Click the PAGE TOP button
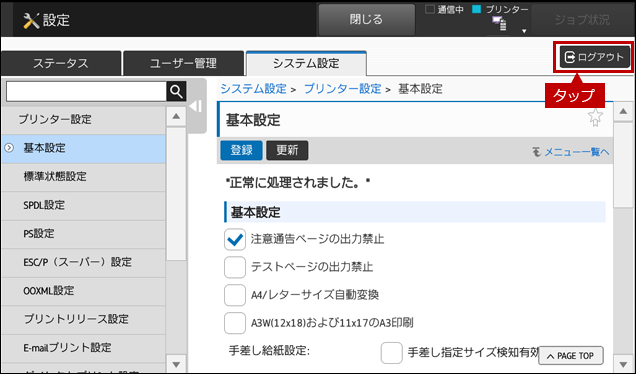The width and height of the screenshot is (636, 374). [571, 356]
